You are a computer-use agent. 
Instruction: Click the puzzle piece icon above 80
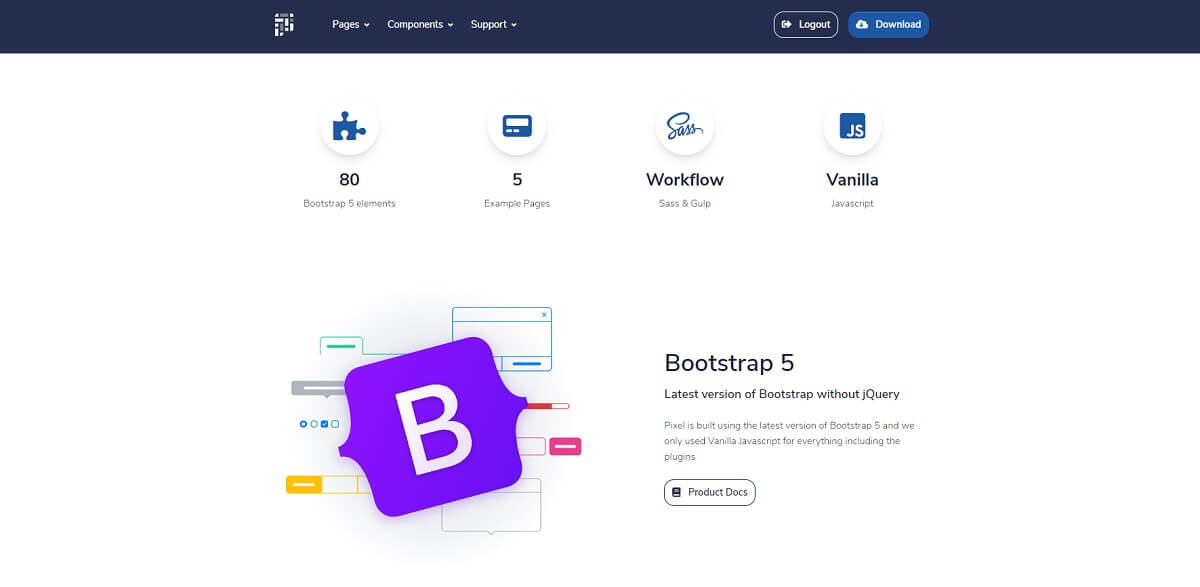(x=349, y=126)
